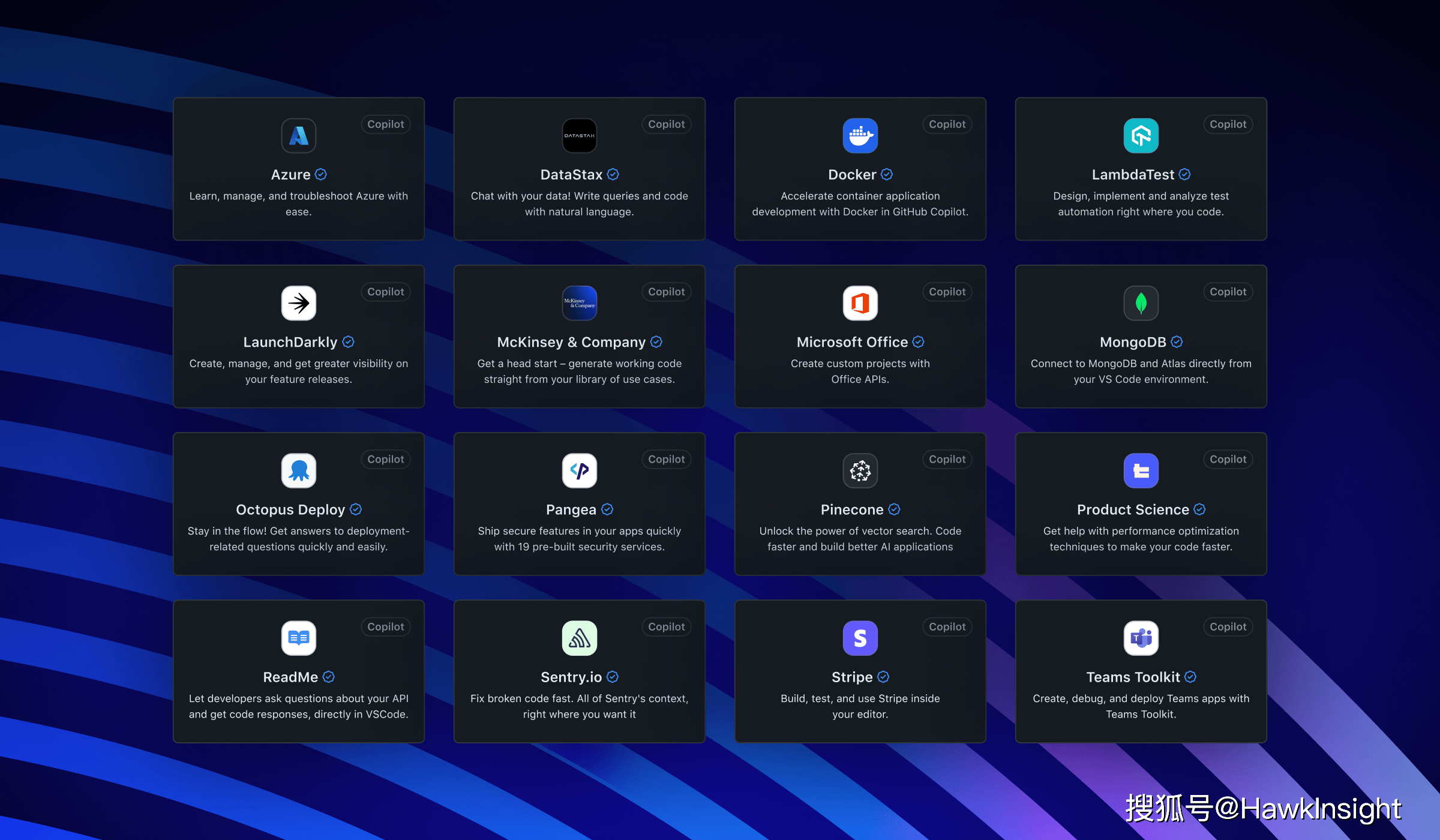Open the LambdaTest extension title

coord(1133,175)
